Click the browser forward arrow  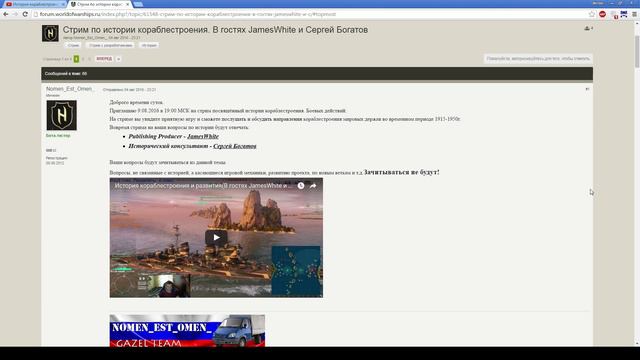tap(15, 14)
